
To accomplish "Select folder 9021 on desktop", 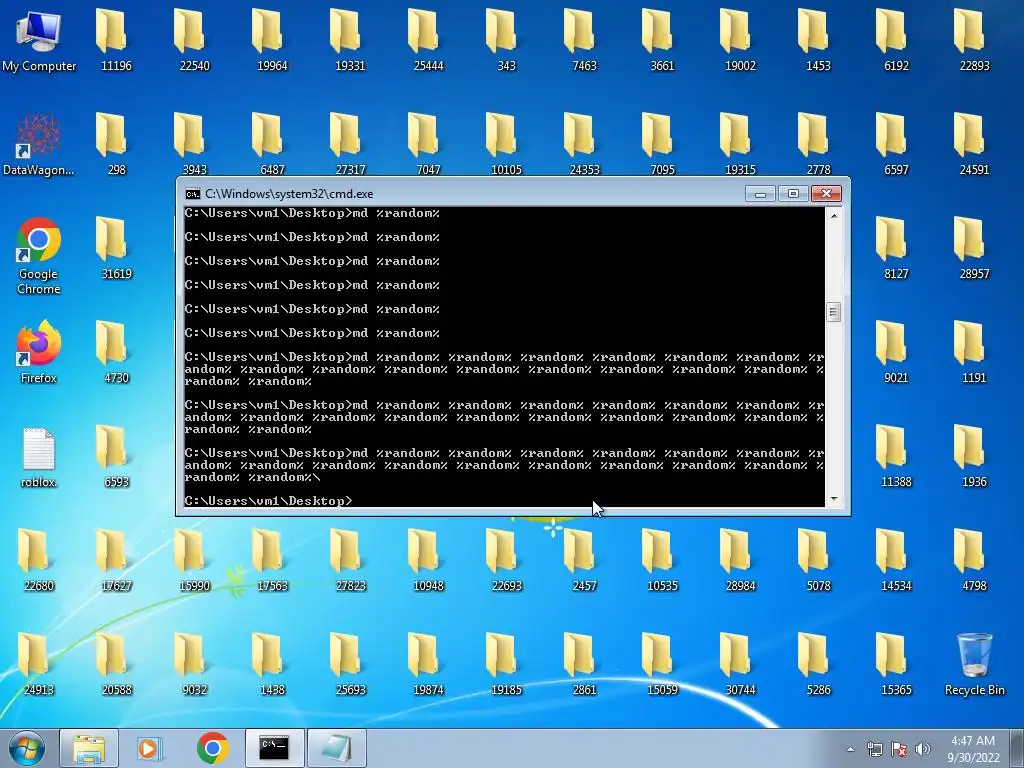I will pyautogui.click(x=896, y=353).
